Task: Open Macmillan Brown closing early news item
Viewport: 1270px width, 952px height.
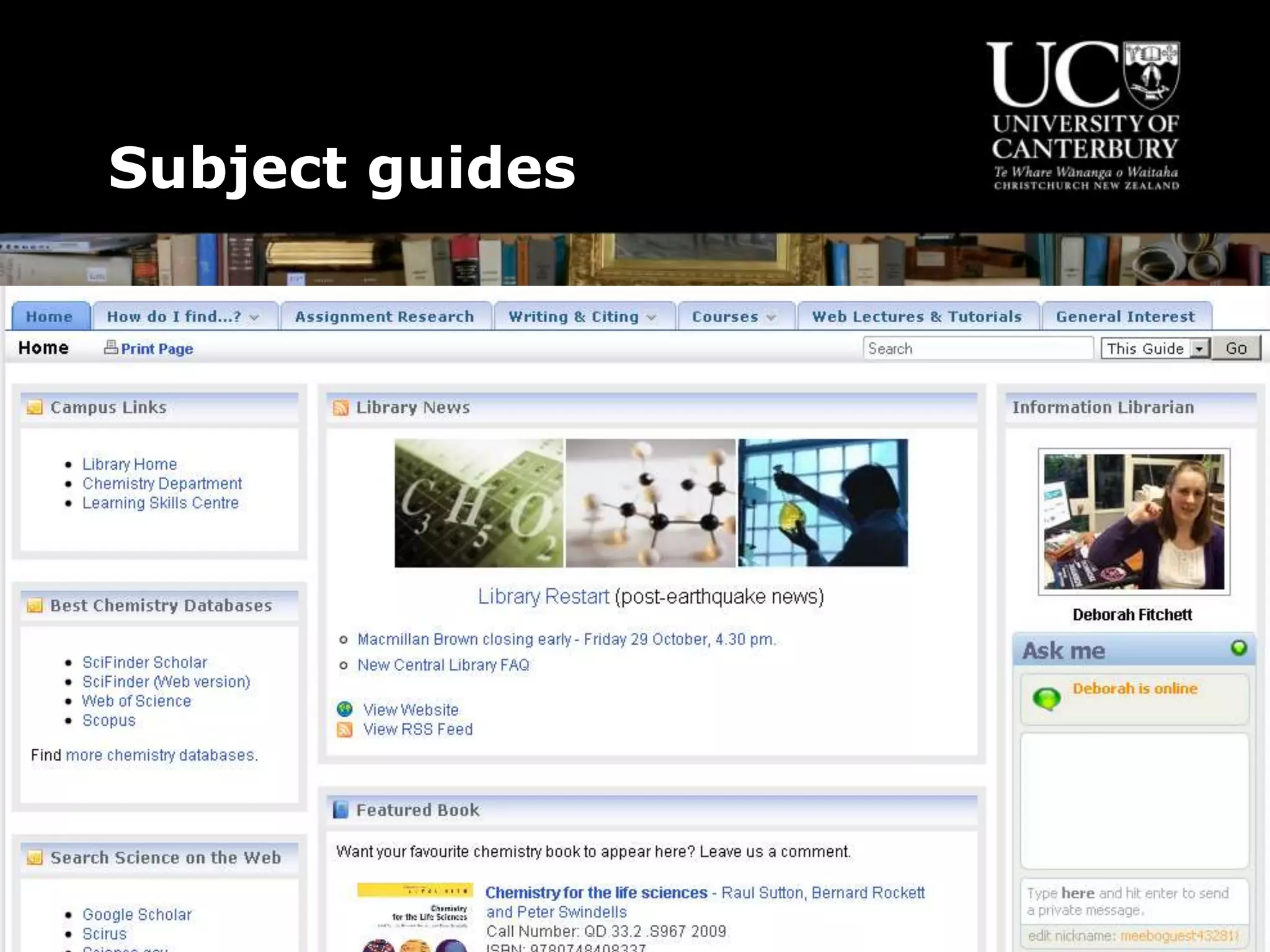Action: 566,639
